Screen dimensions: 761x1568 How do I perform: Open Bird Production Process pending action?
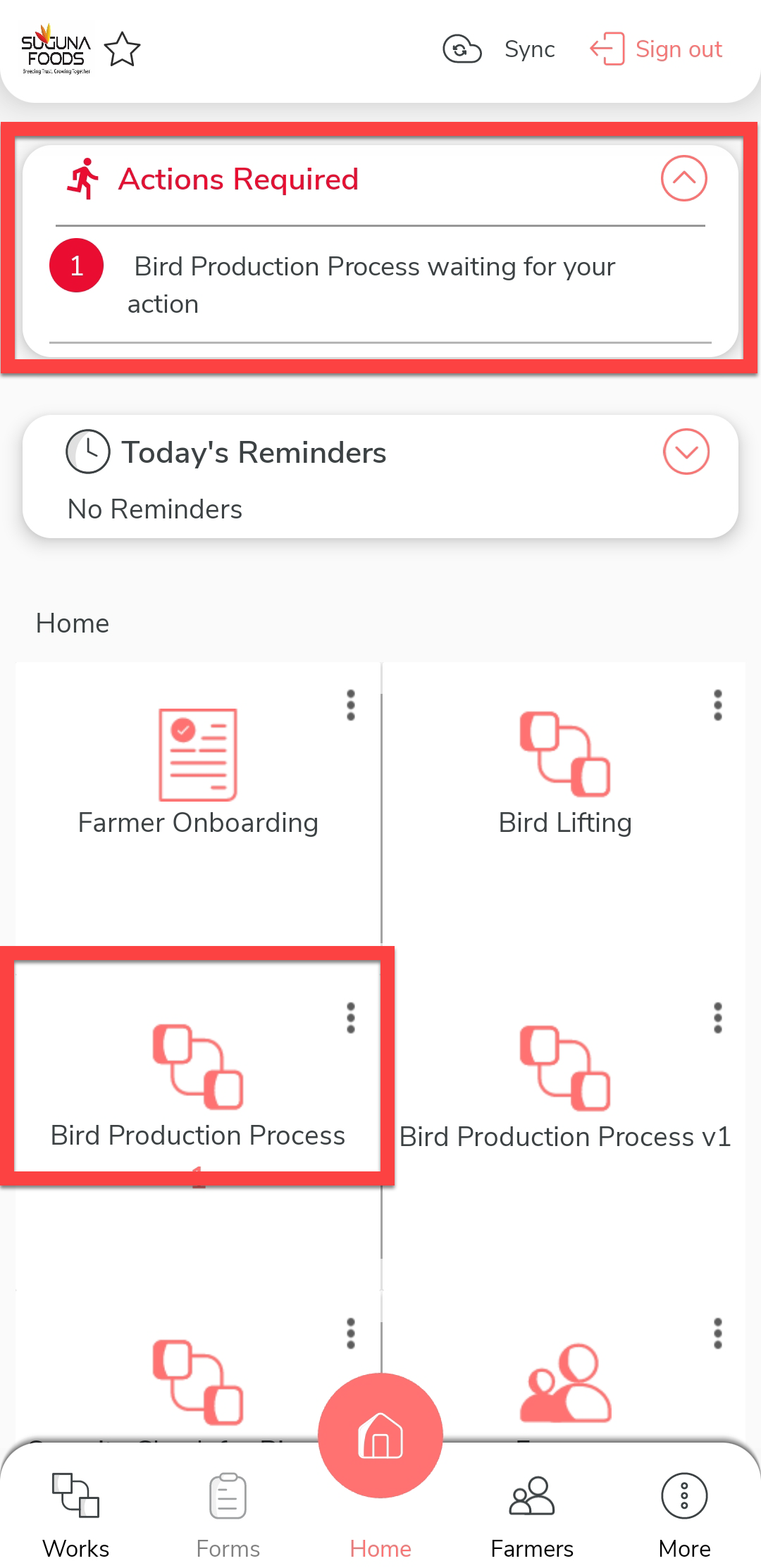click(373, 285)
